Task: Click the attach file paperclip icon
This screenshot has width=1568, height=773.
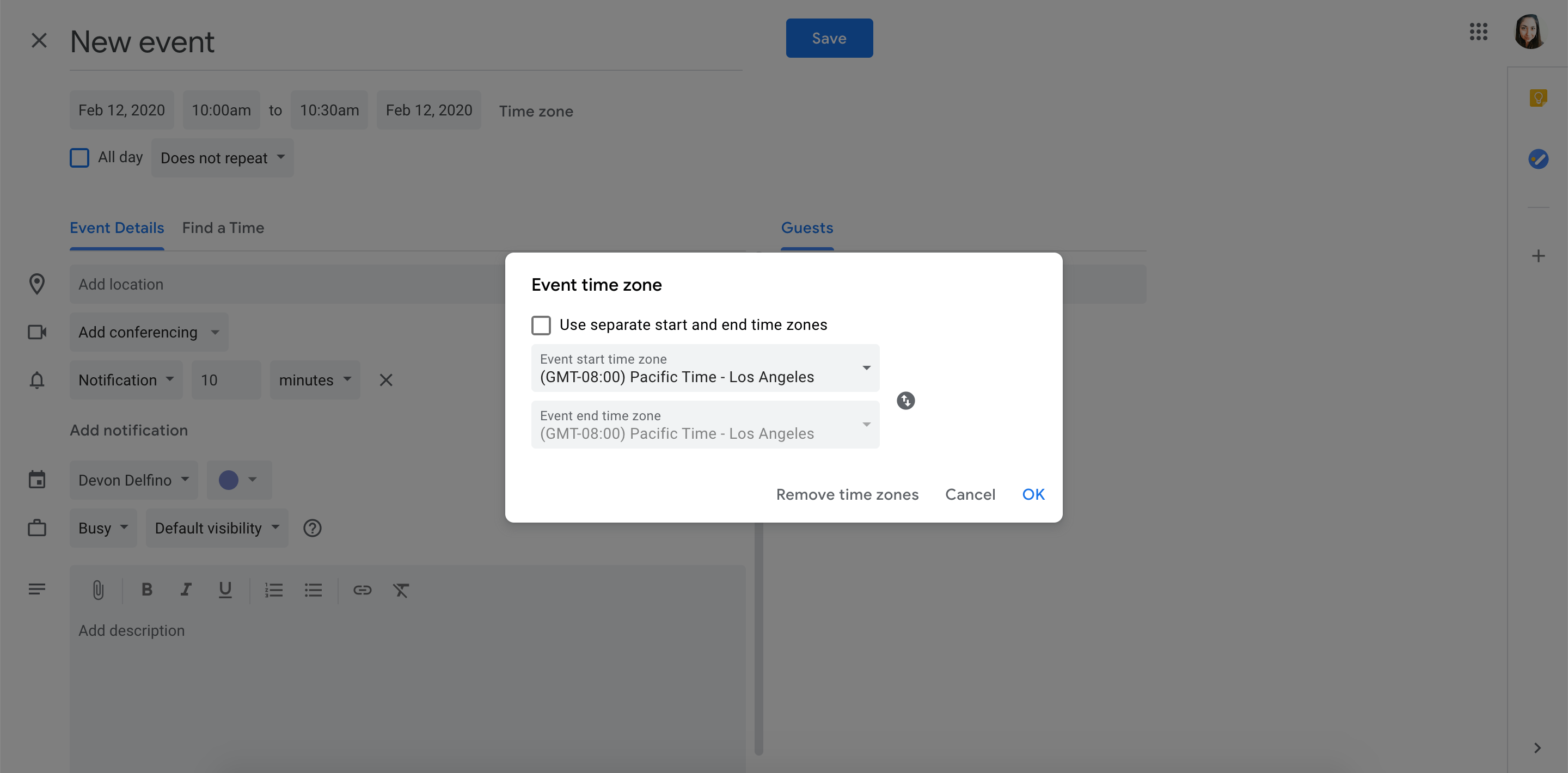Action: click(98, 589)
